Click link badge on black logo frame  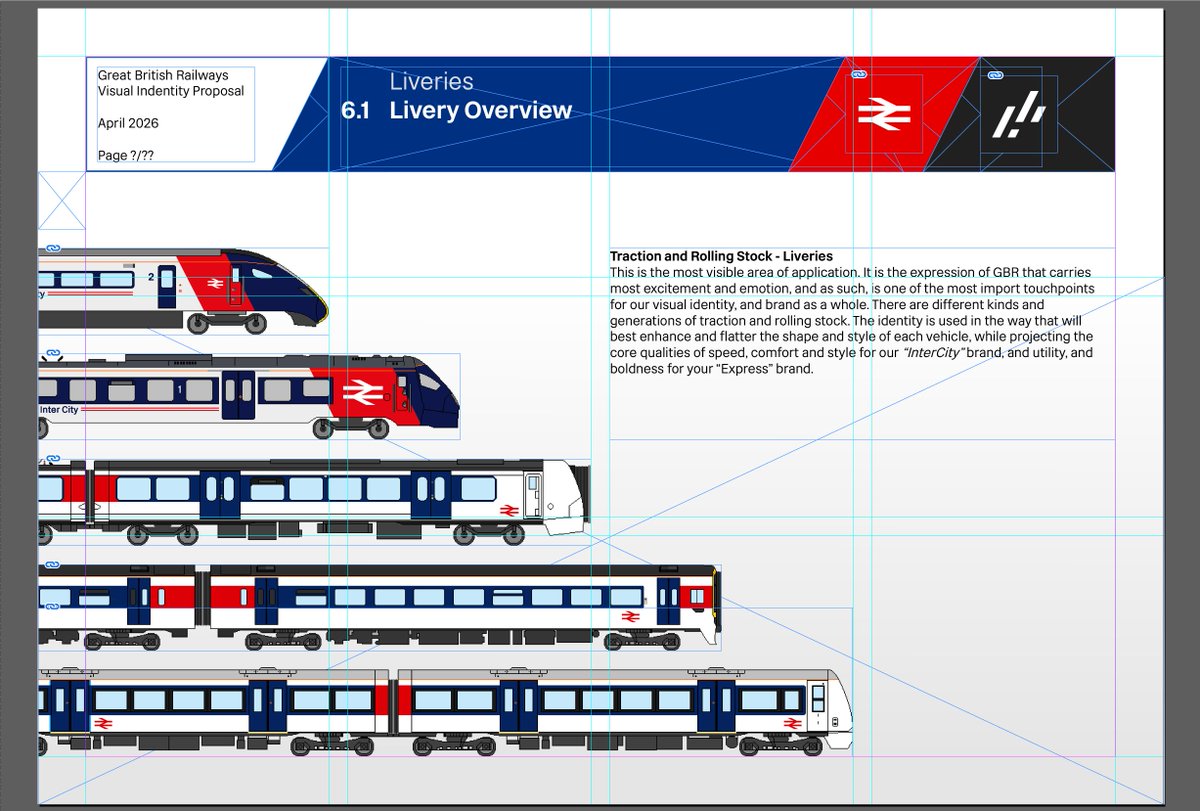tap(993, 74)
